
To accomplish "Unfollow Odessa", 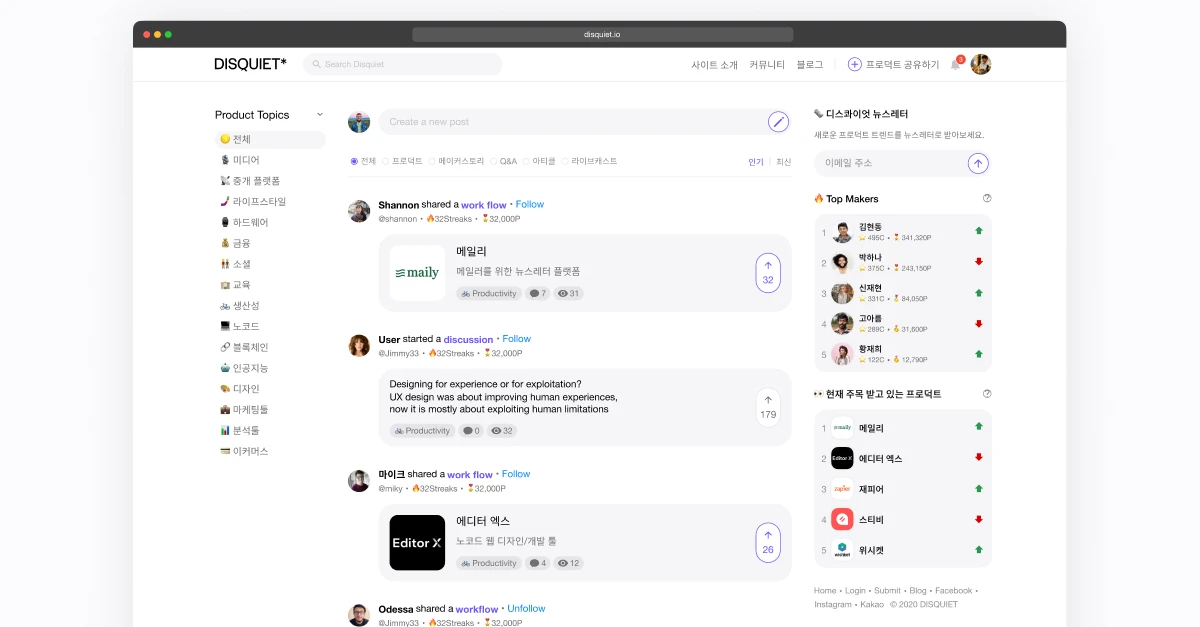I will pyautogui.click(x=526, y=609).
